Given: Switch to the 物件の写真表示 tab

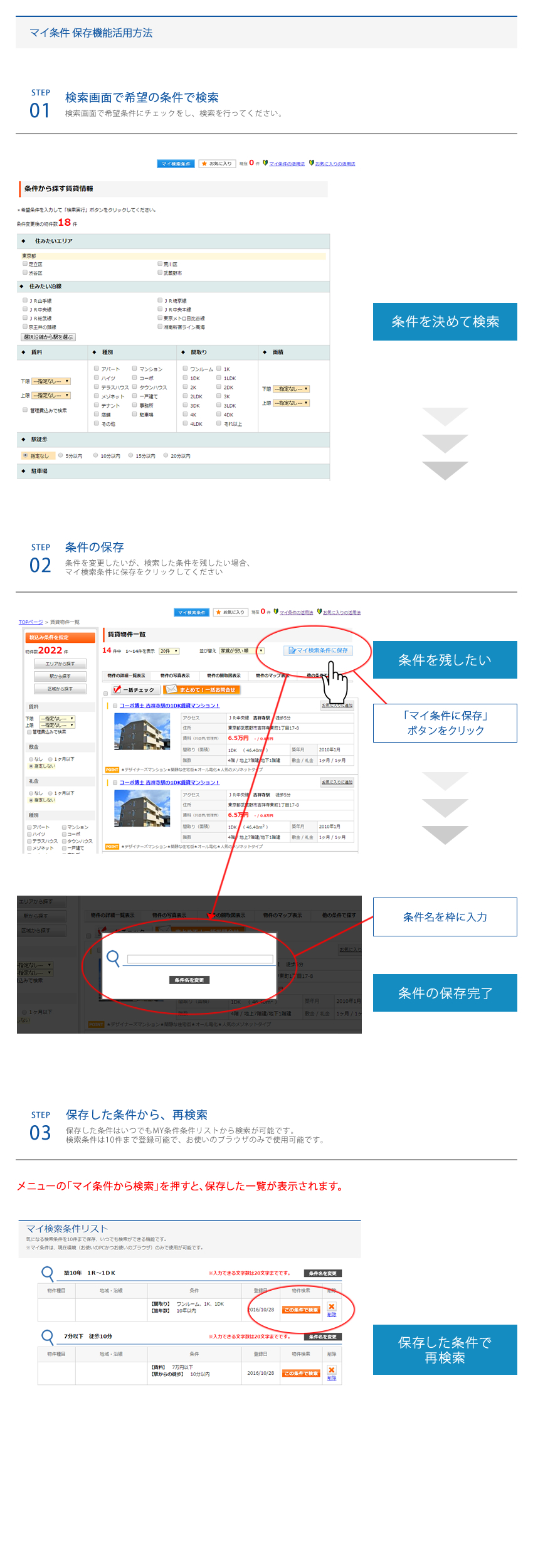Looking at the screenshot, I should [175, 675].
